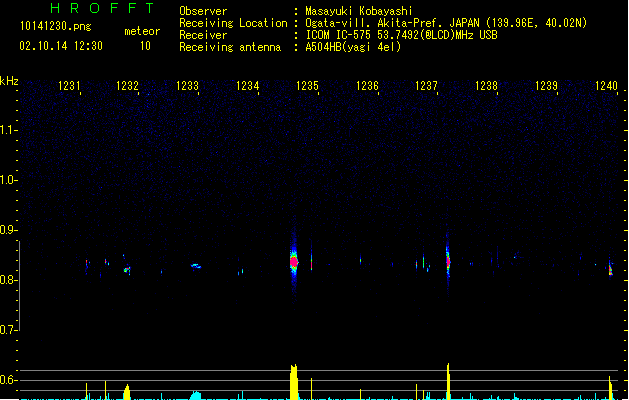Click the cyan echo near 1233

click(196, 266)
